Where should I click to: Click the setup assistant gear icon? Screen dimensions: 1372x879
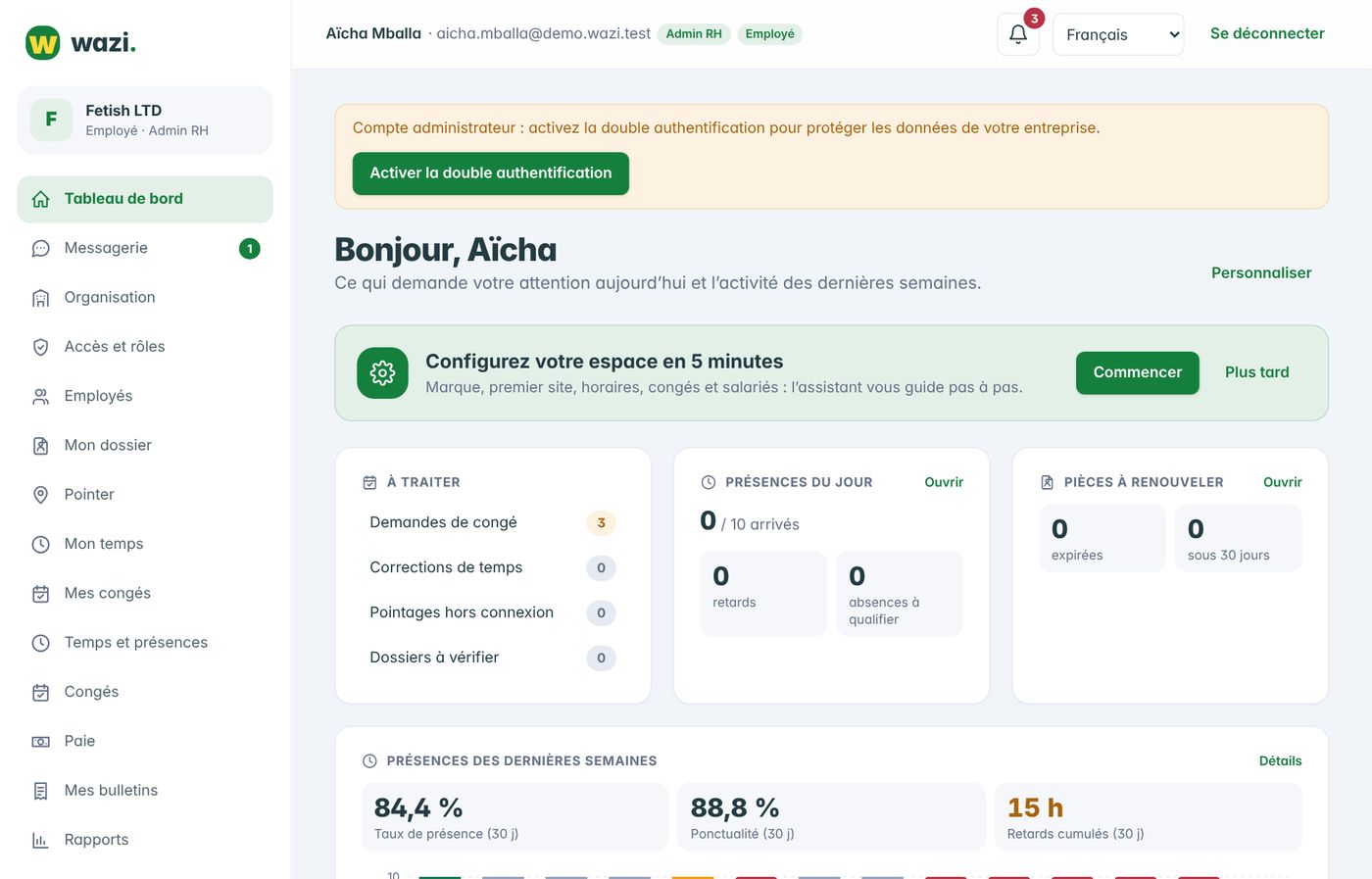pyautogui.click(x=382, y=373)
